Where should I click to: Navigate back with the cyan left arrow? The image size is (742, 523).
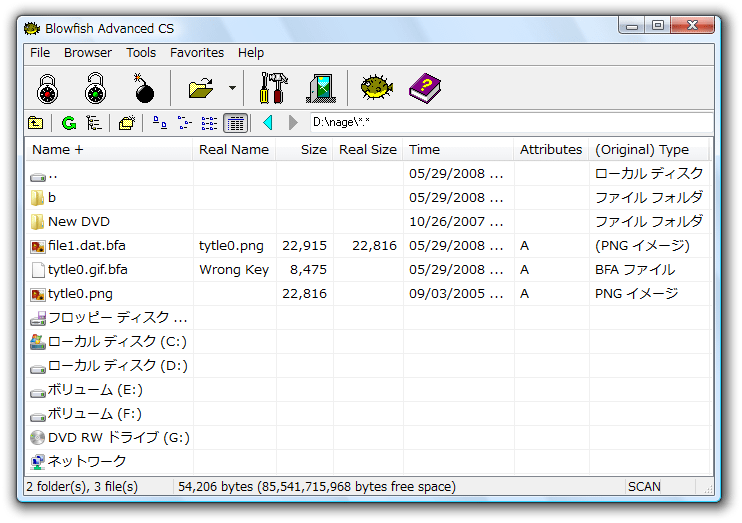tap(268, 123)
